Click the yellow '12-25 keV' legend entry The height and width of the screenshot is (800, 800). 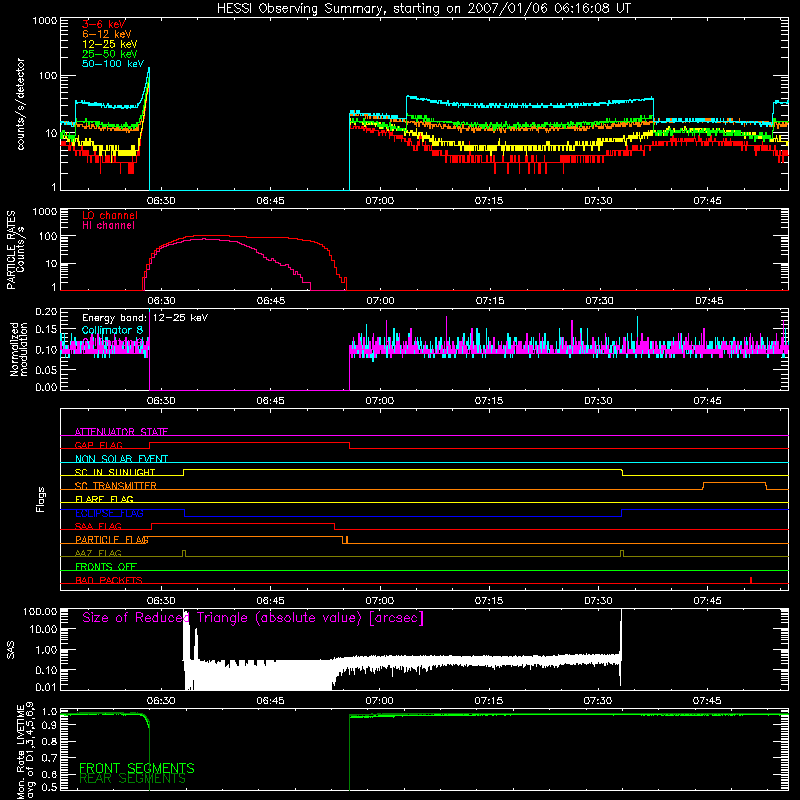tap(109, 44)
